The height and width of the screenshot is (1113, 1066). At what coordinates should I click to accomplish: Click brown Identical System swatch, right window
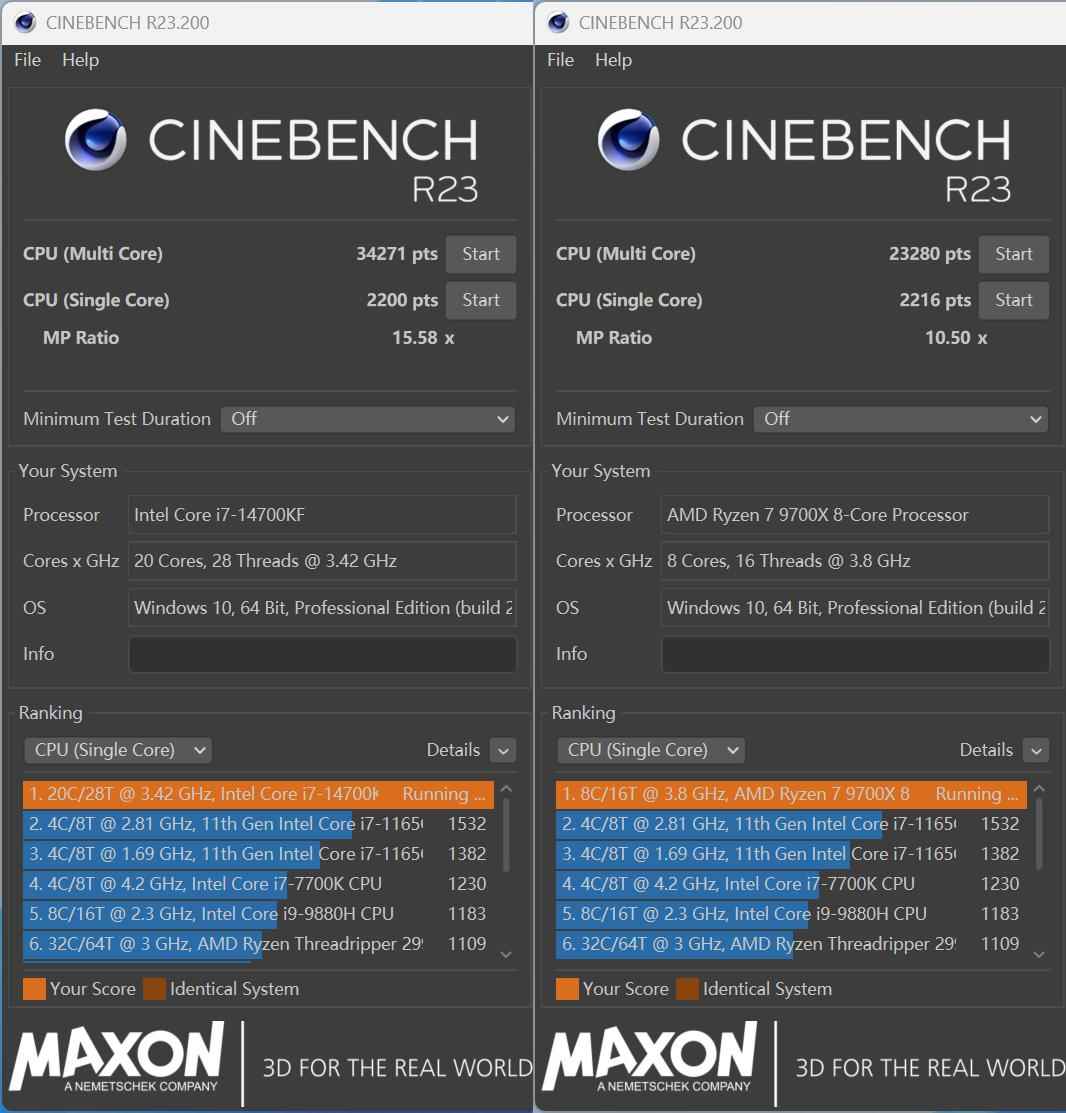coord(687,989)
